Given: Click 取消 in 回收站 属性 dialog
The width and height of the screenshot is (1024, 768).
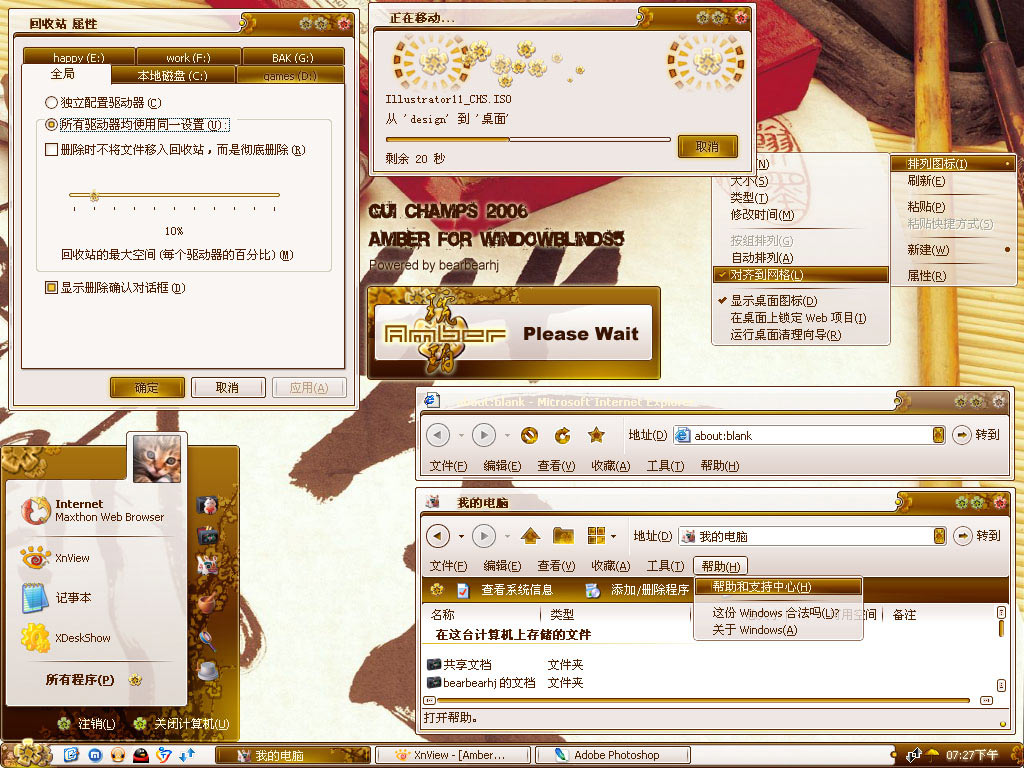Looking at the screenshot, I should tap(228, 387).
